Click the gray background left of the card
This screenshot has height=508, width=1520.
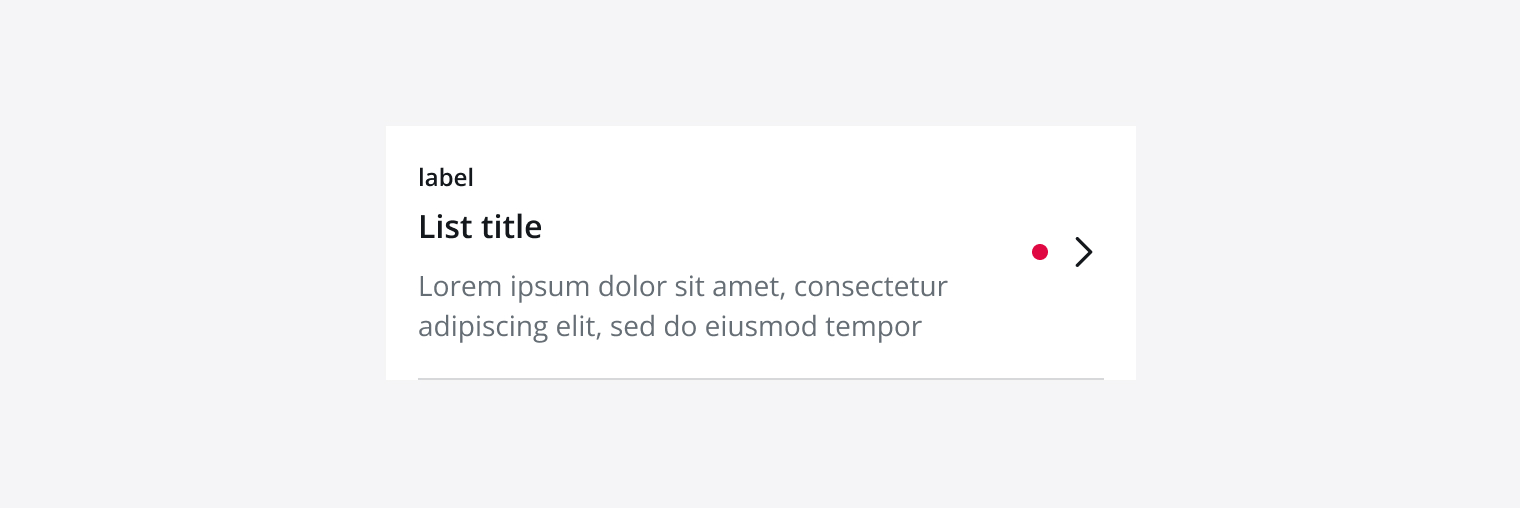(190, 254)
